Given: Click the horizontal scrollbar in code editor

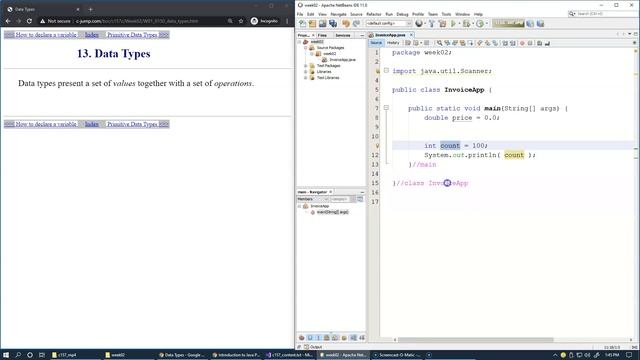Looking at the screenshot, I should coord(476,340).
